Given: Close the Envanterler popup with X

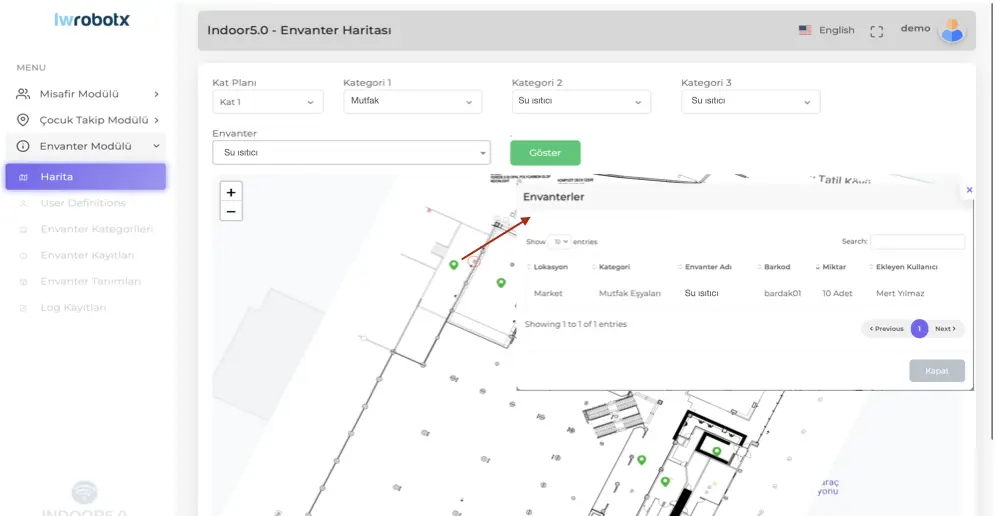Looking at the screenshot, I should (x=969, y=190).
